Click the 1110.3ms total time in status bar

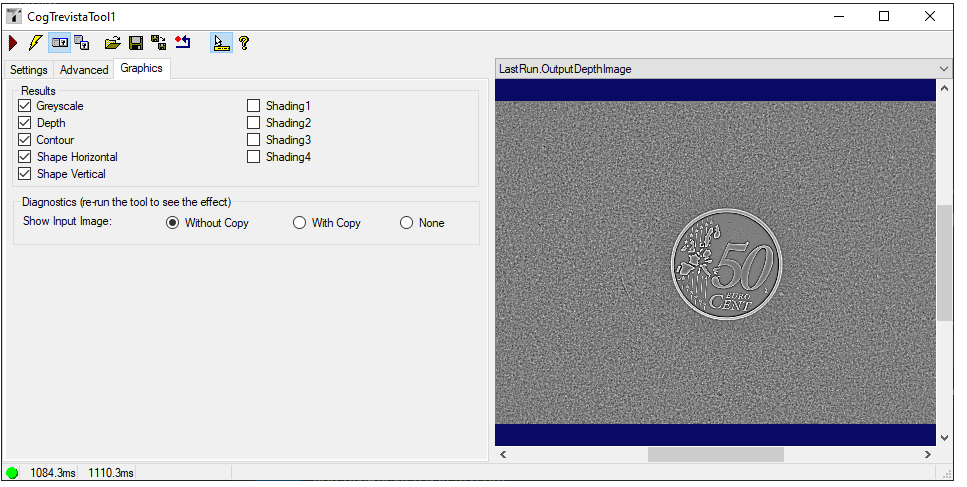pyautogui.click(x=110, y=473)
